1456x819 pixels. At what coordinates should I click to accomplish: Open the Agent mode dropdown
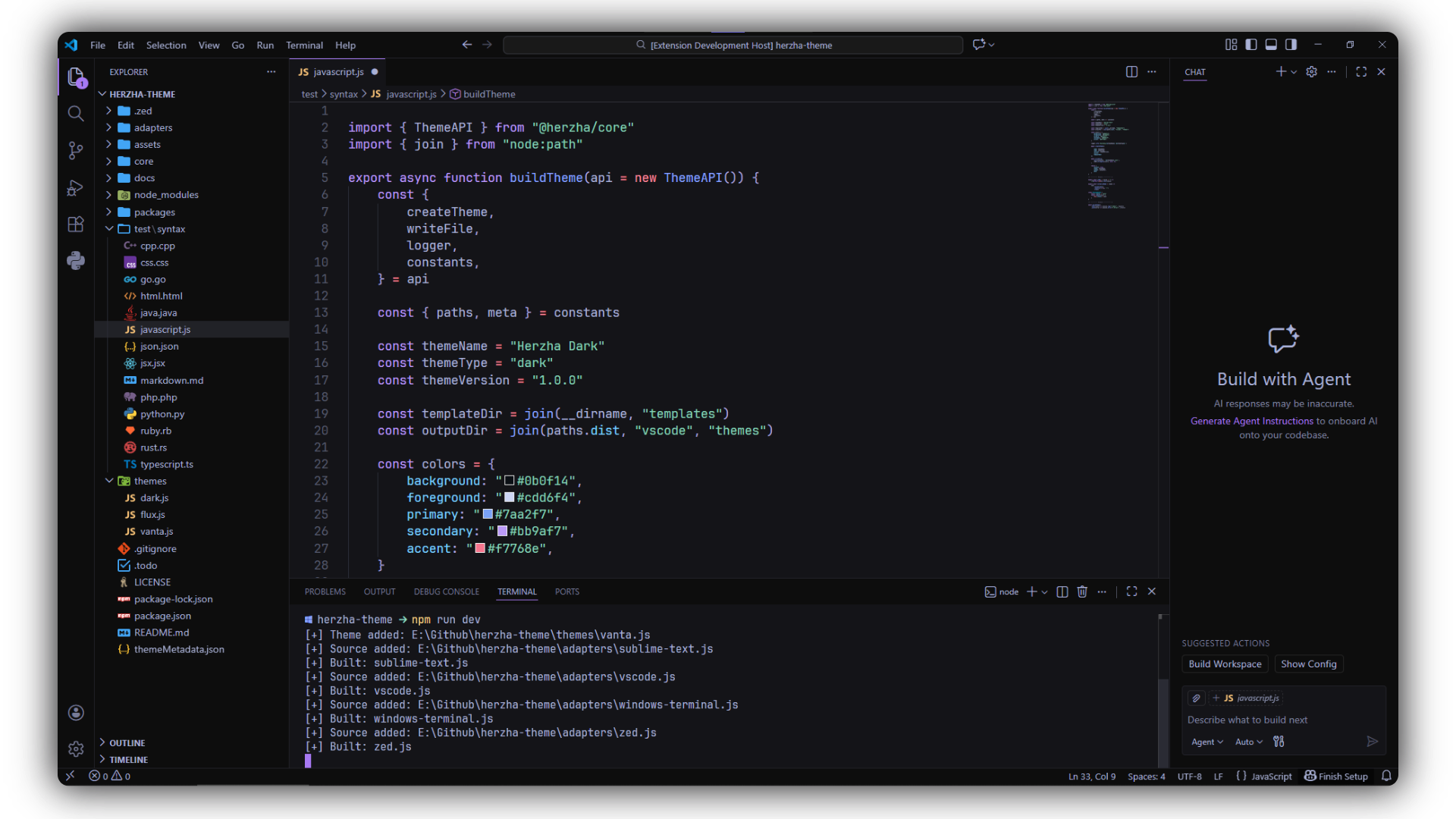(1207, 742)
